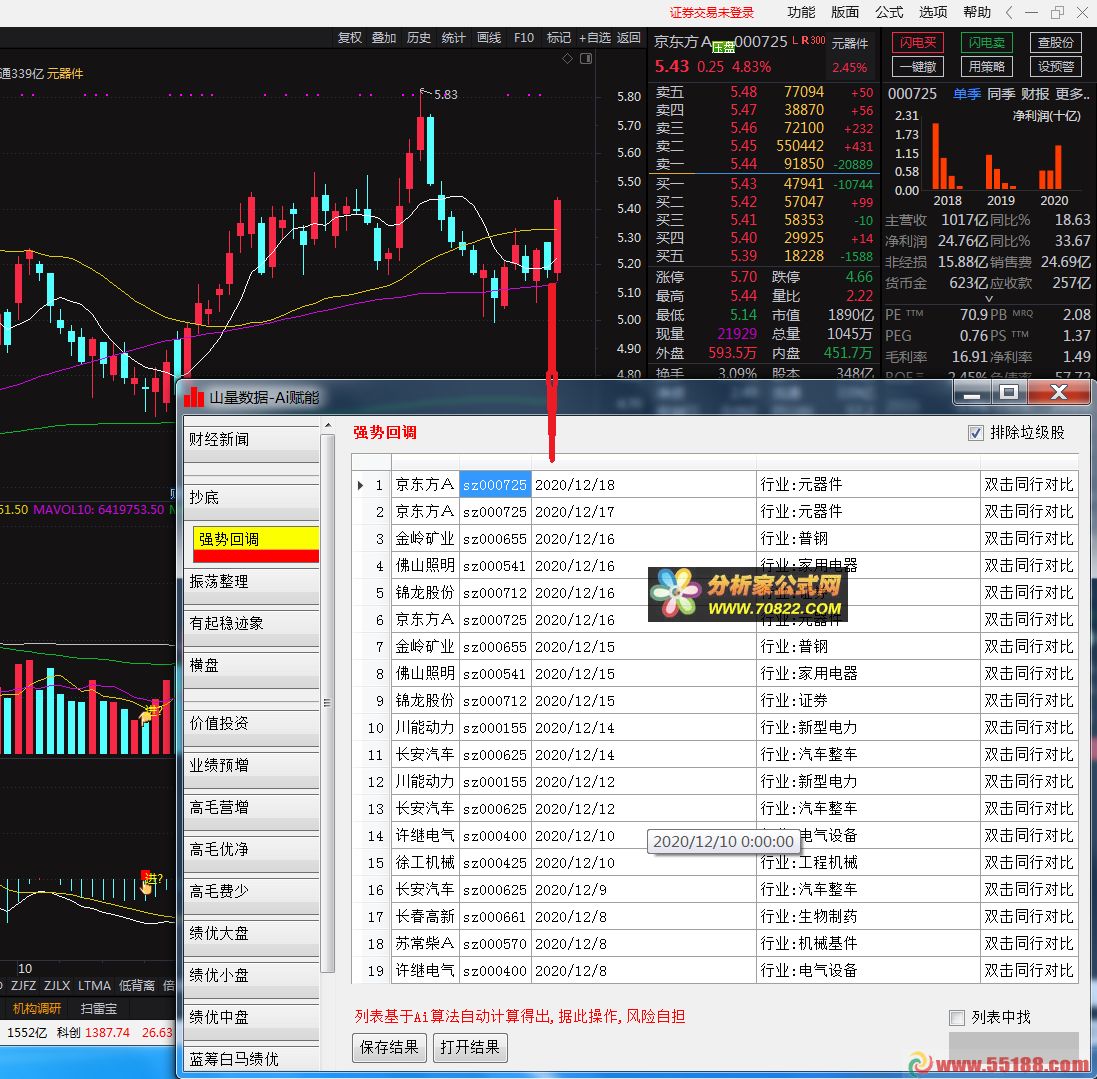Open the 更多.. financial report options

(1072, 94)
